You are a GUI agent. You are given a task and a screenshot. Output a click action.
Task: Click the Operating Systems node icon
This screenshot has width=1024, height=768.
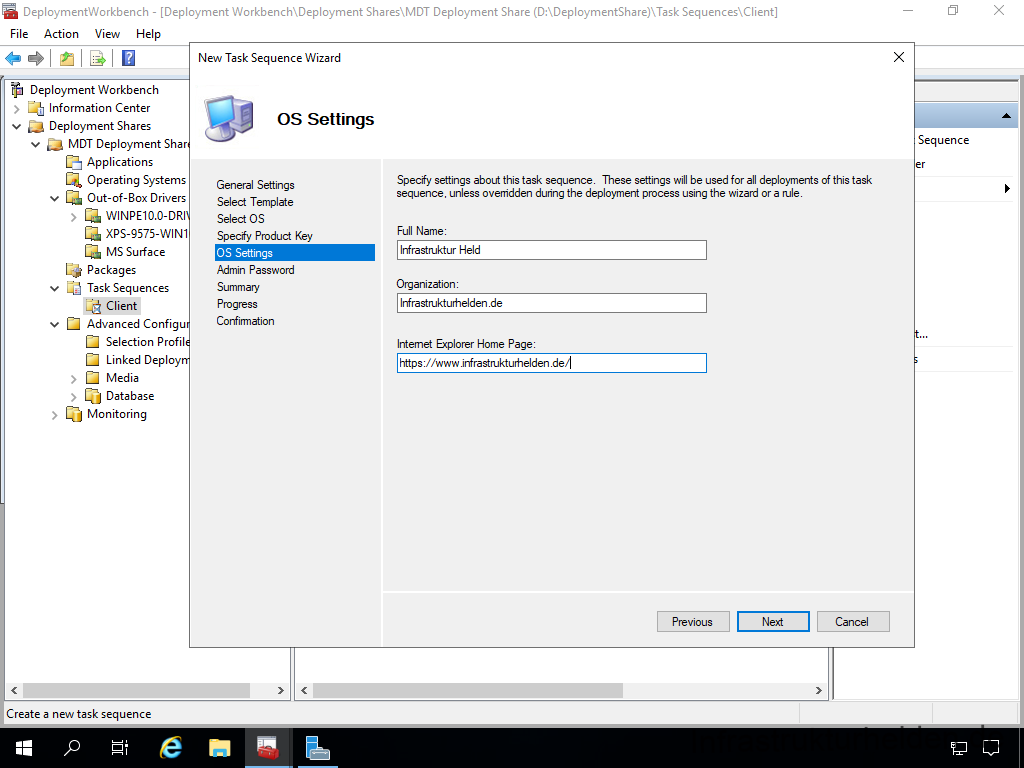[x=74, y=180]
